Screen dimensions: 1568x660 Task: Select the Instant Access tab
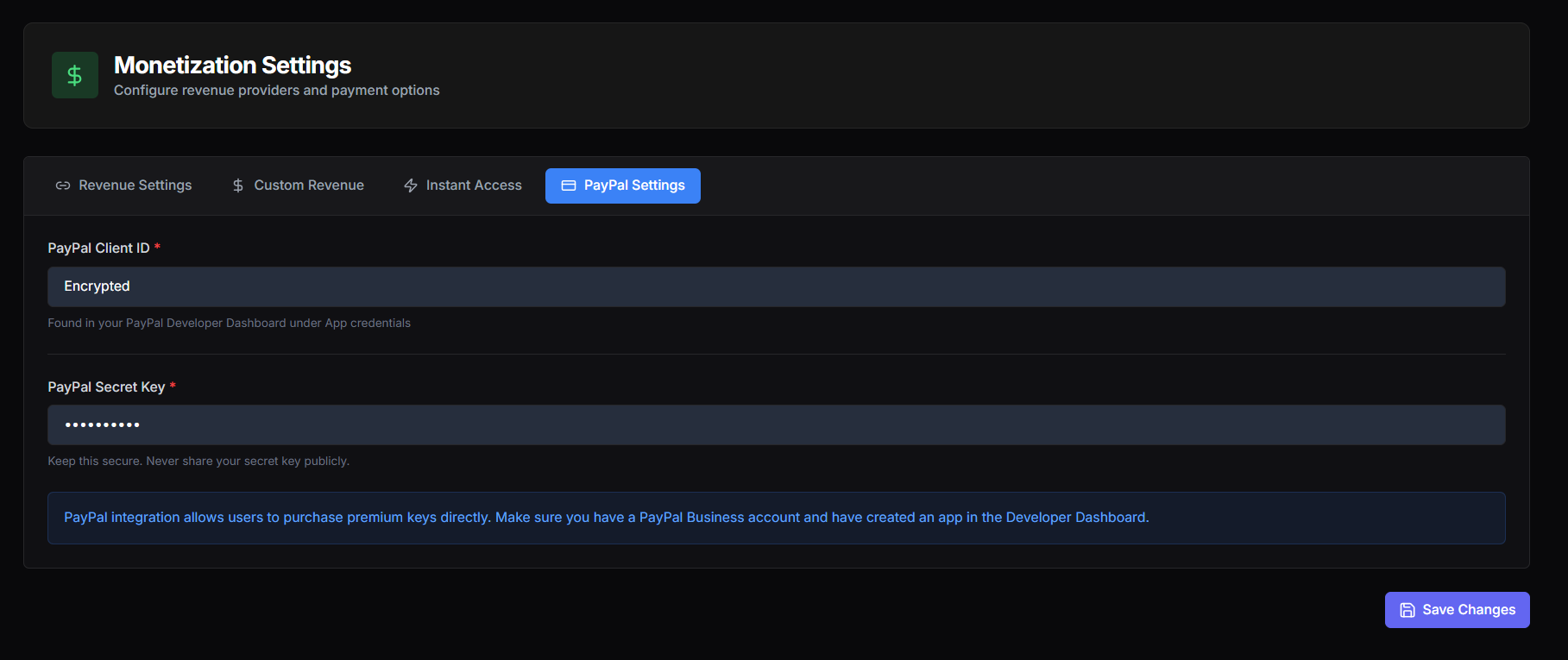pos(463,185)
